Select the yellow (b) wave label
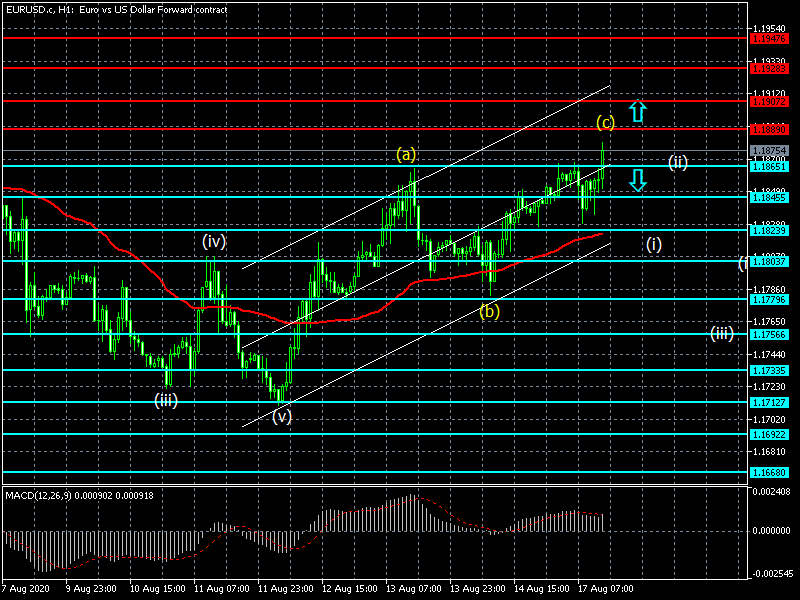 pyautogui.click(x=489, y=311)
